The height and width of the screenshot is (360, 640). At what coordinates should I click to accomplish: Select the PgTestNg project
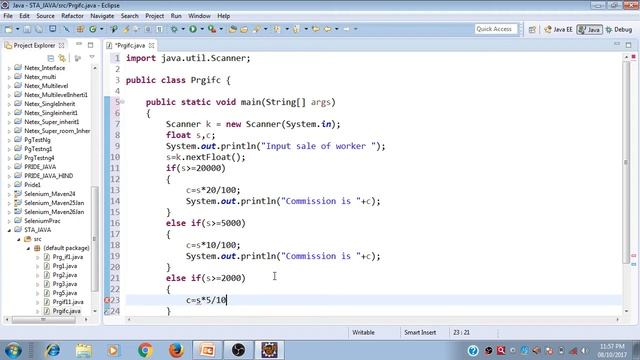[x=37, y=140]
